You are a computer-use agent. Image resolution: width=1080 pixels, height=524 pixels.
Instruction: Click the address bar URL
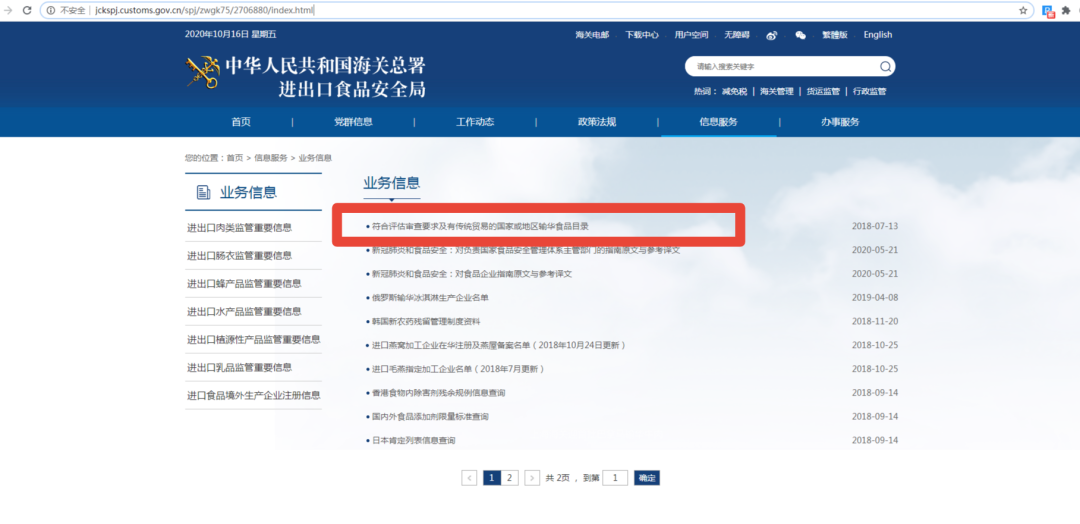point(205,10)
